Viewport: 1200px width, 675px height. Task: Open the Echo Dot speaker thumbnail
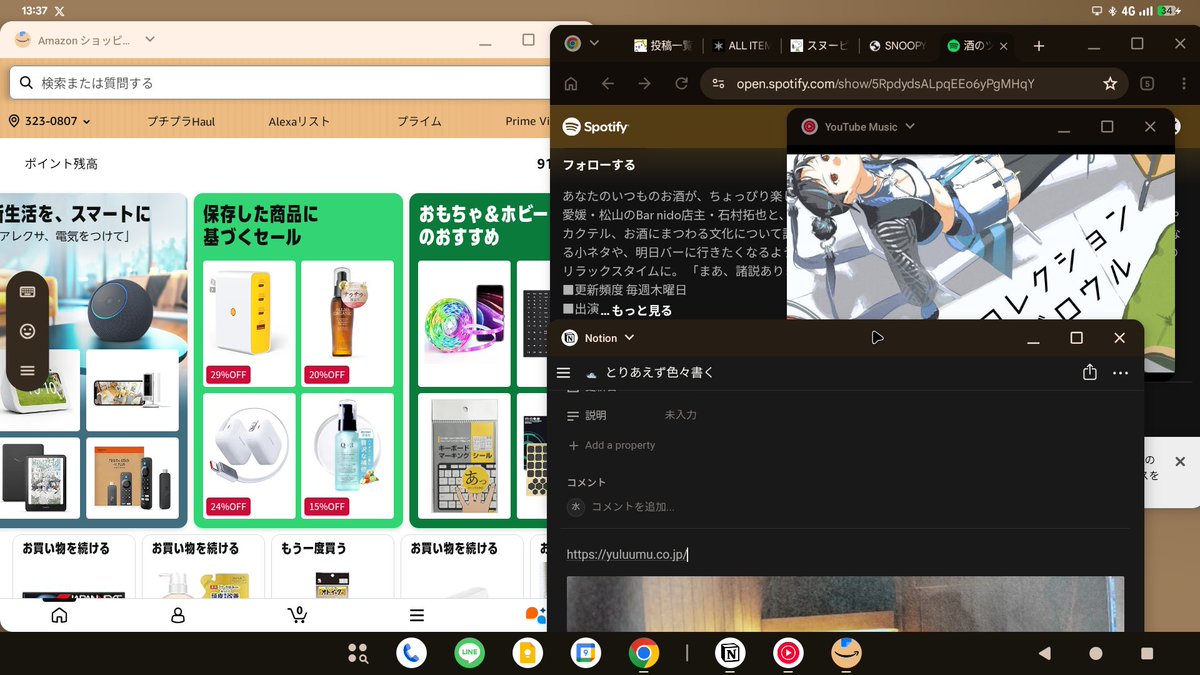pos(132,311)
